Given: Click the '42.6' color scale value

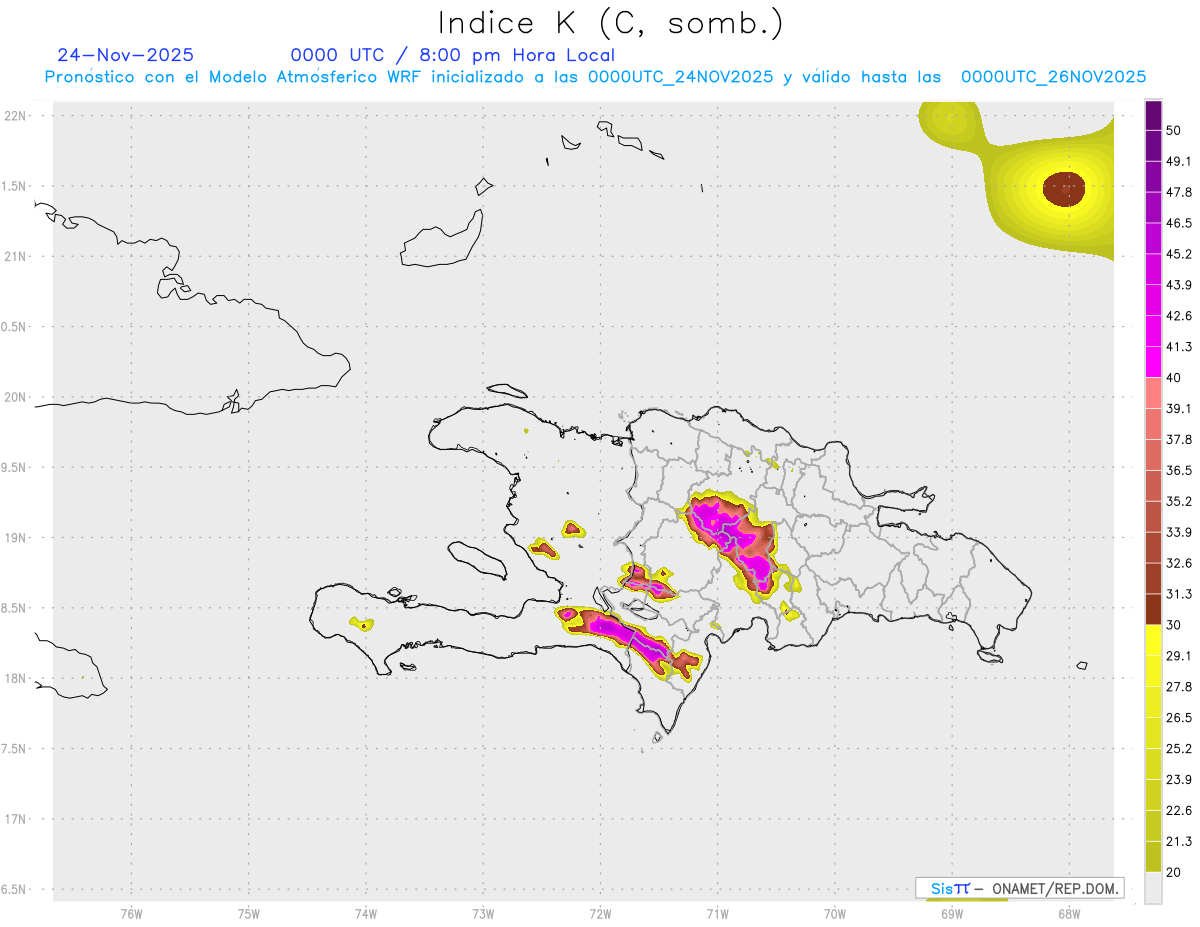Looking at the screenshot, I should 1179,316.
